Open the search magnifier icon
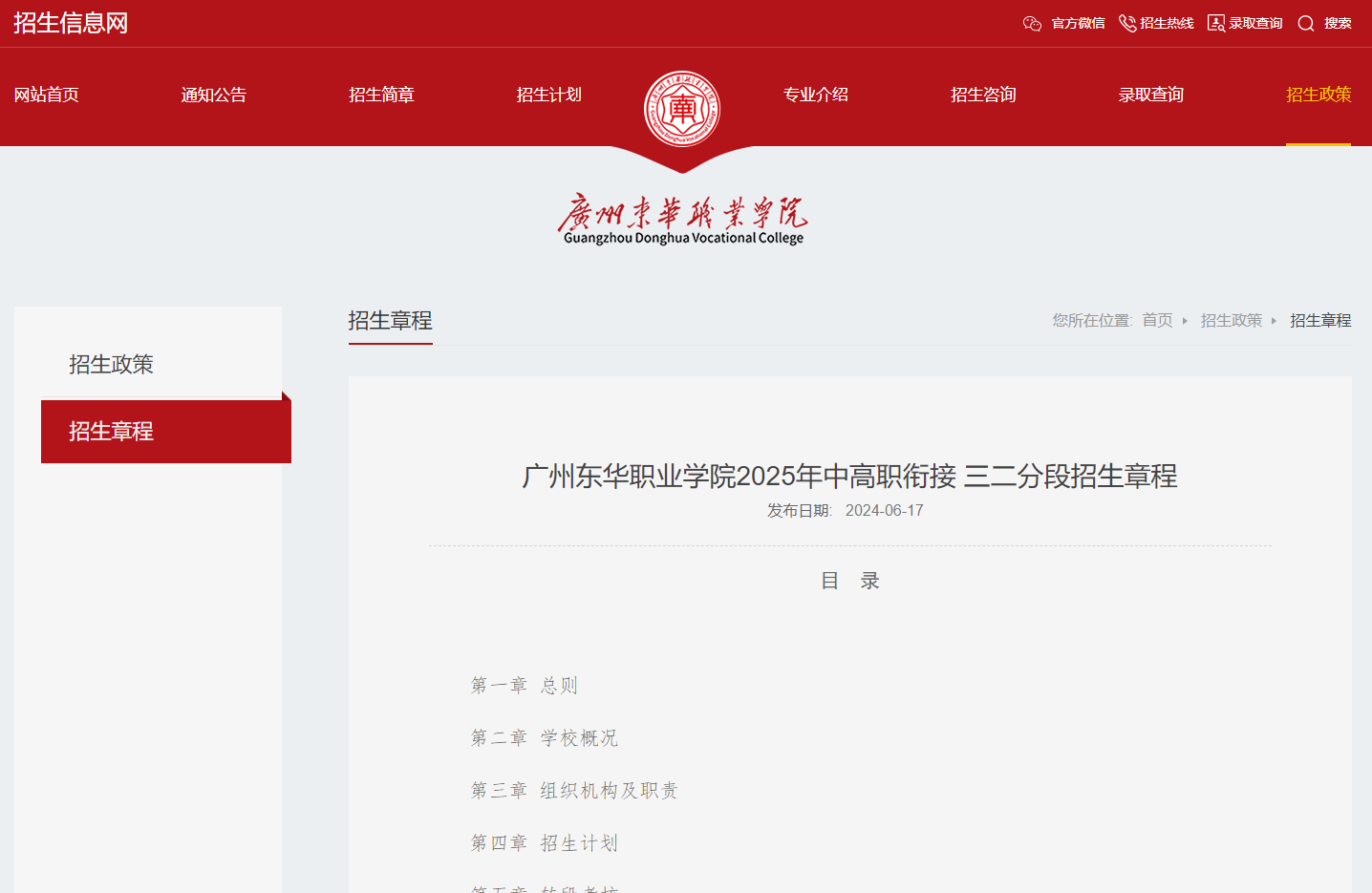 pos(1305,23)
